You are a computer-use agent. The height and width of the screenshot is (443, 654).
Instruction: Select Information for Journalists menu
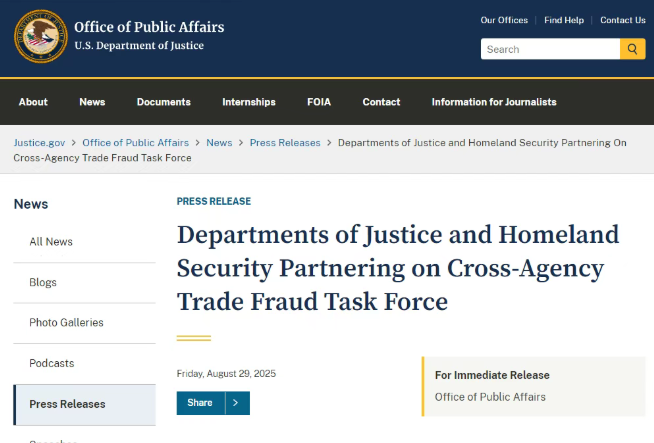[494, 102]
